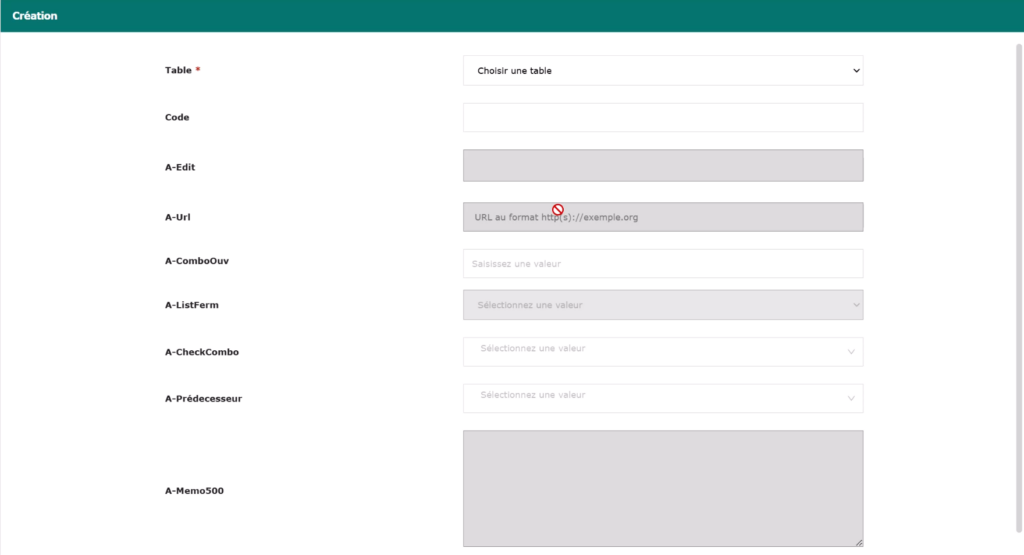Click the Code field label
1024x555 pixels.
click(x=177, y=118)
